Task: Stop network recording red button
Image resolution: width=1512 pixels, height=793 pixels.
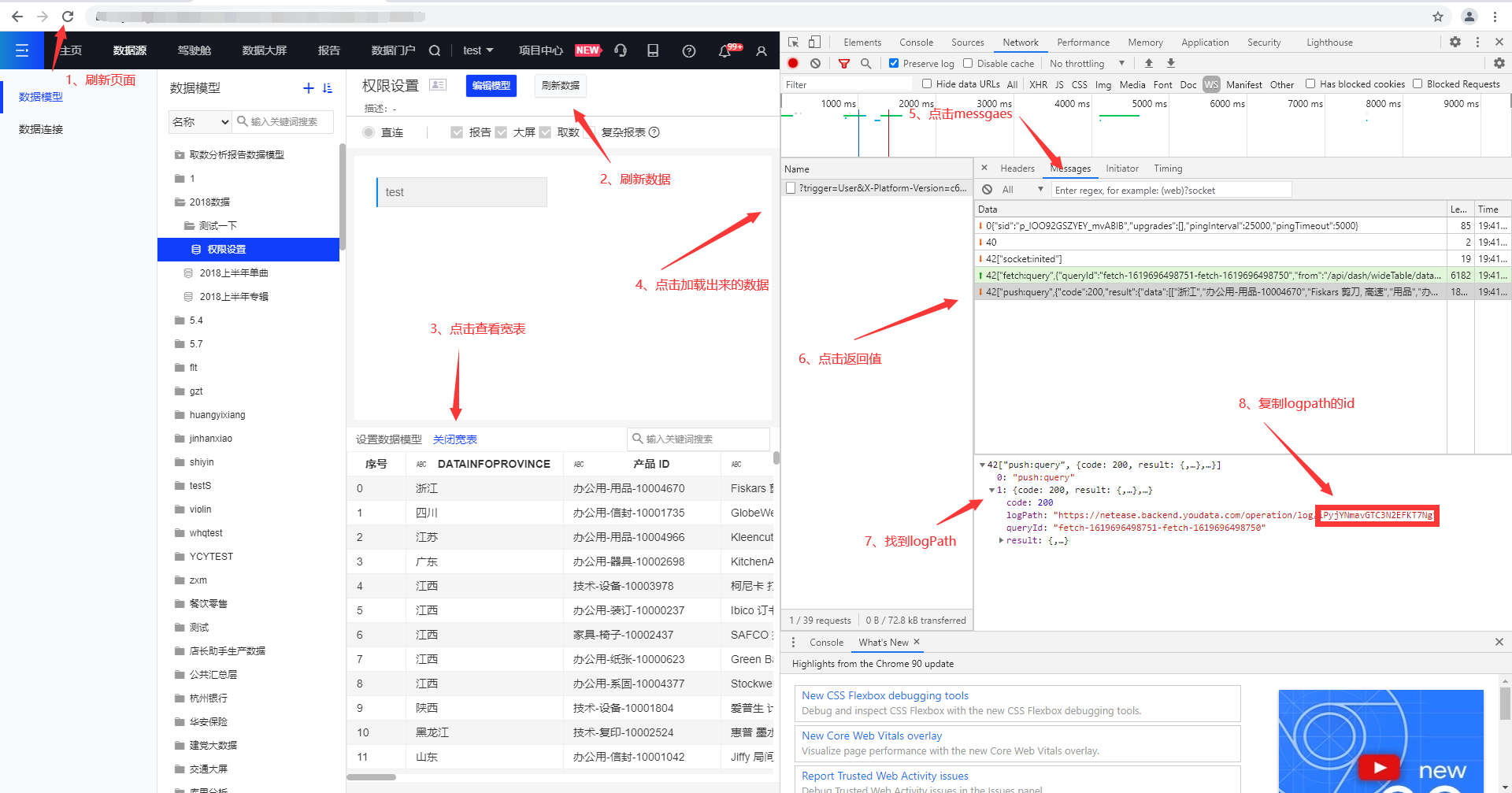Action: click(794, 63)
